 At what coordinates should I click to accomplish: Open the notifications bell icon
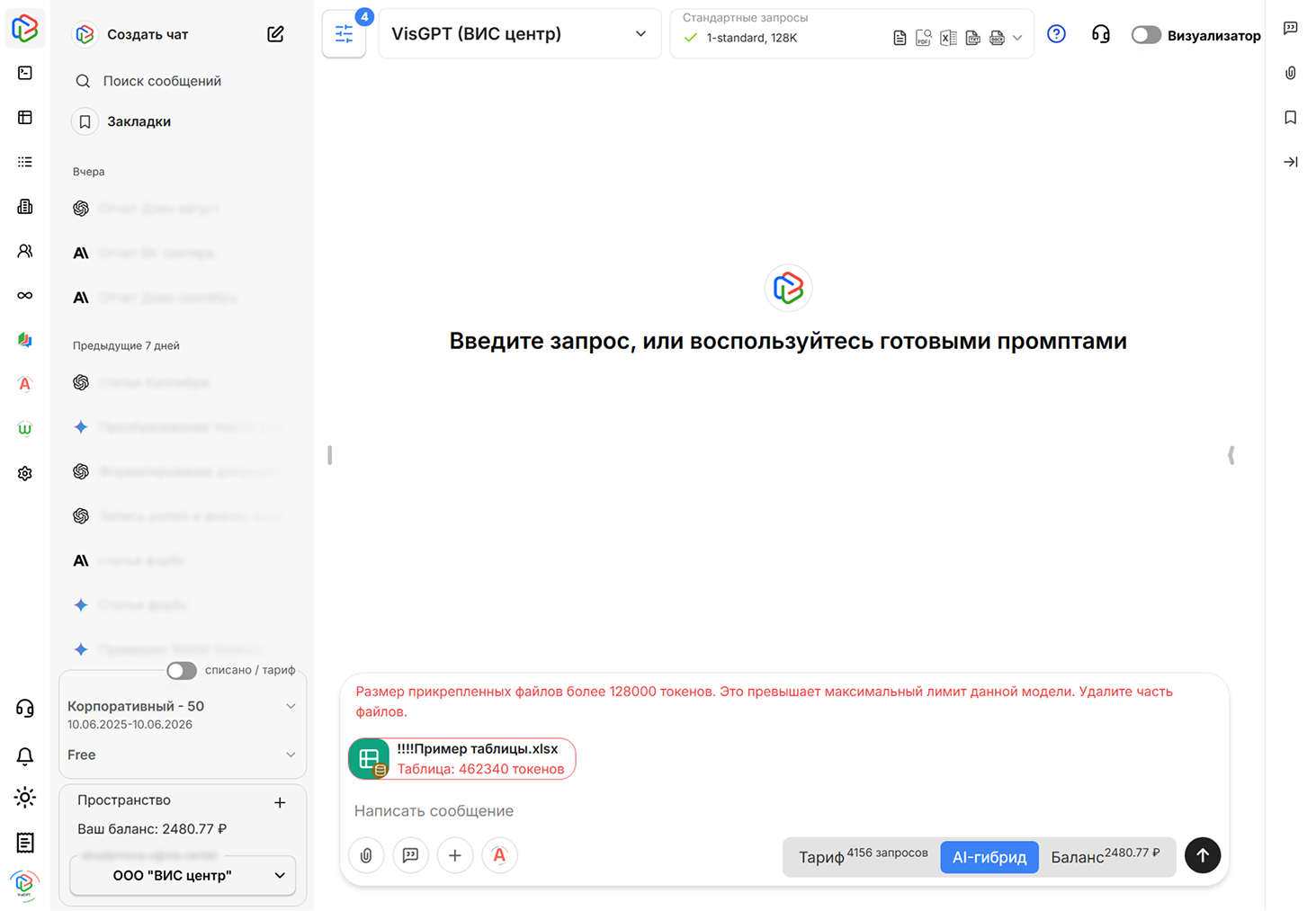[24, 756]
